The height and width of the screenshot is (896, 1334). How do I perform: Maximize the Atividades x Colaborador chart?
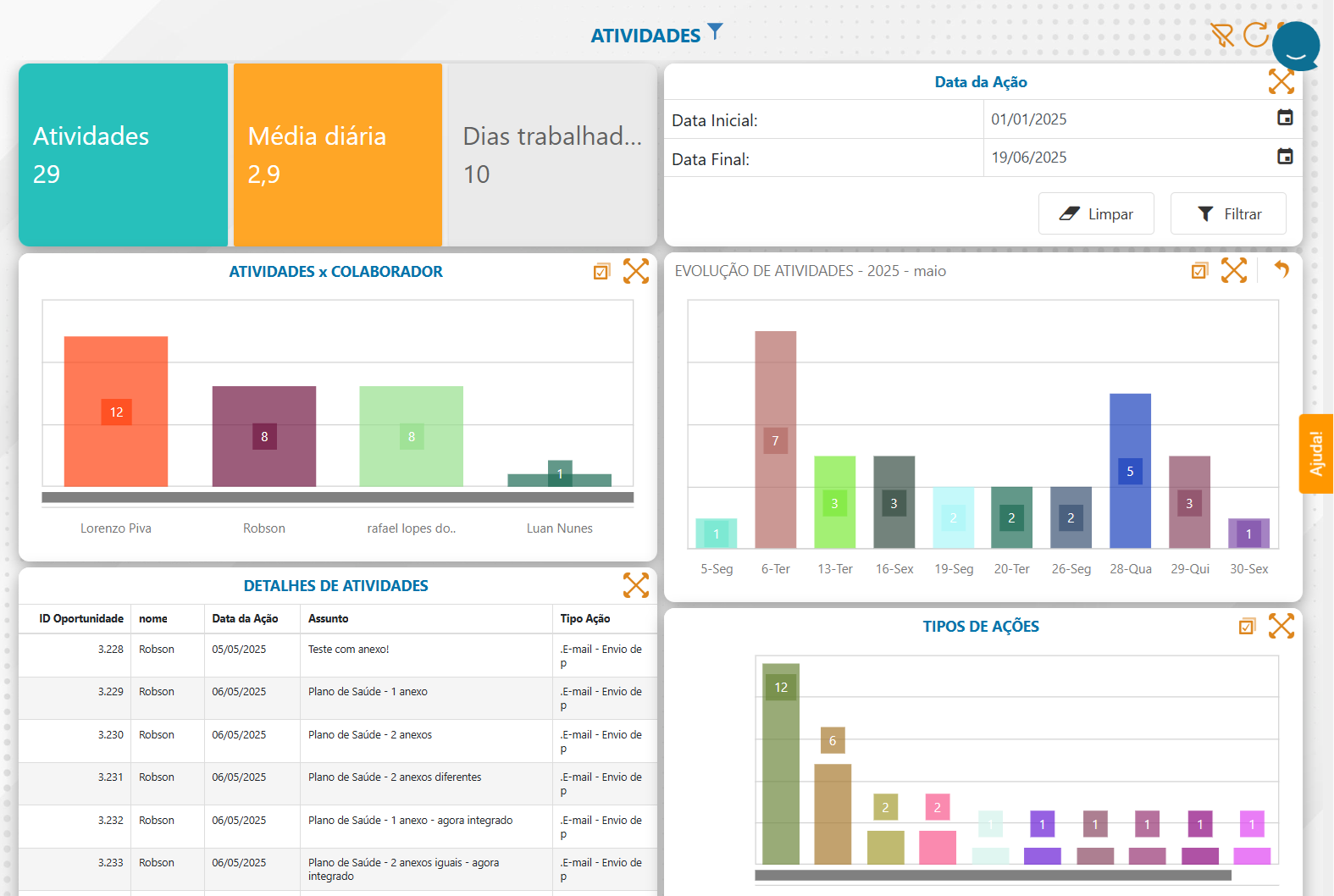pyautogui.click(x=636, y=271)
